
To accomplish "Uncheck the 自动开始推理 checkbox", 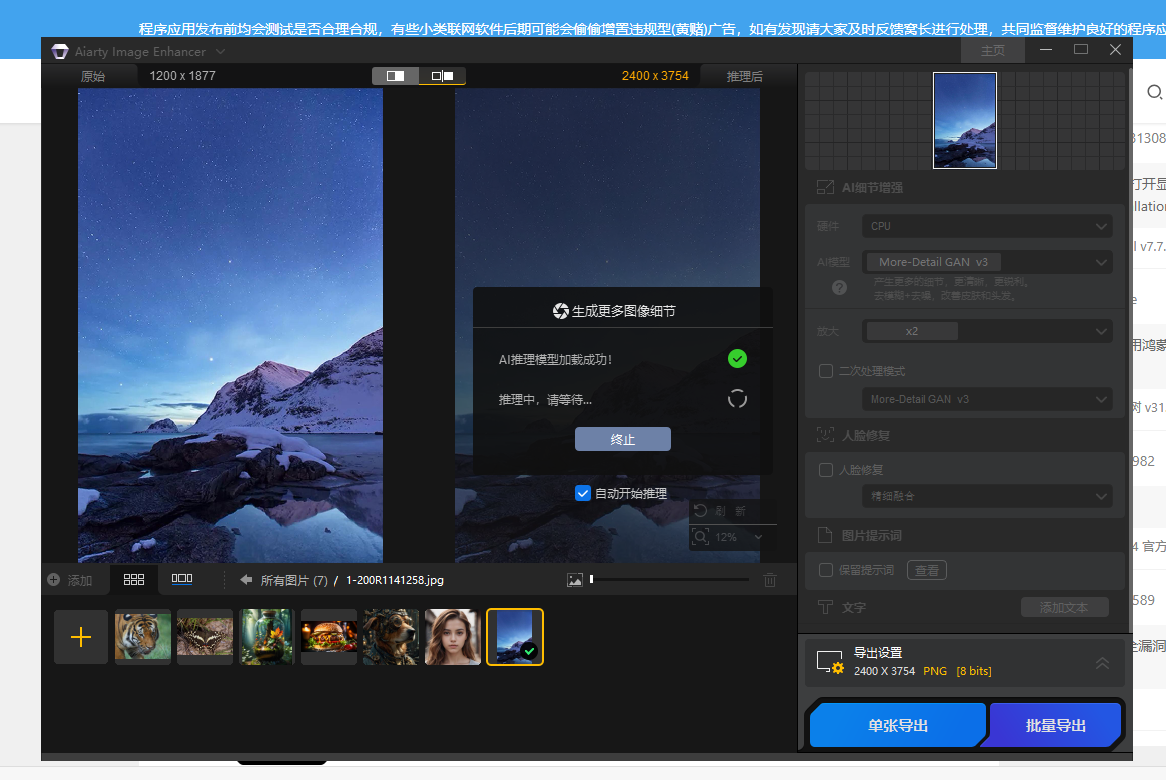I will pyautogui.click(x=583, y=493).
